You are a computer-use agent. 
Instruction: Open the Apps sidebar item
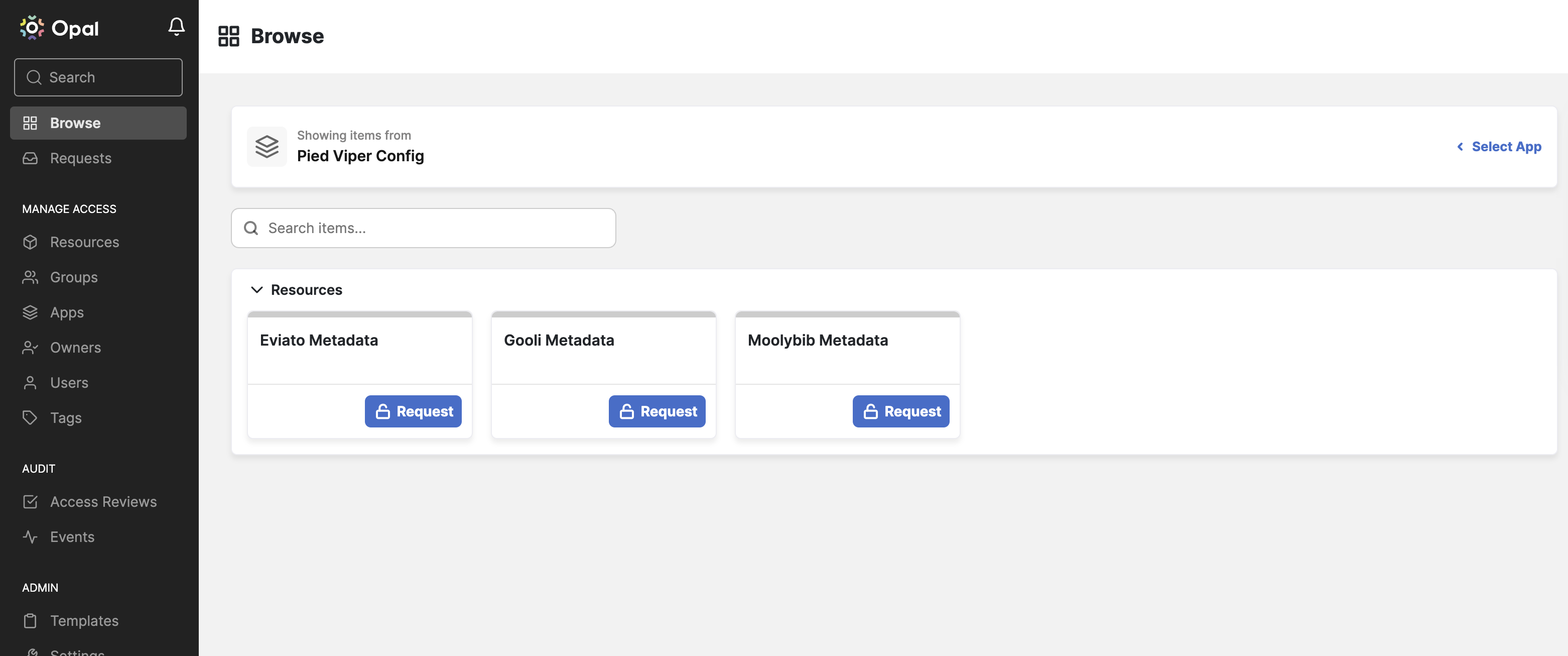click(x=67, y=312)
